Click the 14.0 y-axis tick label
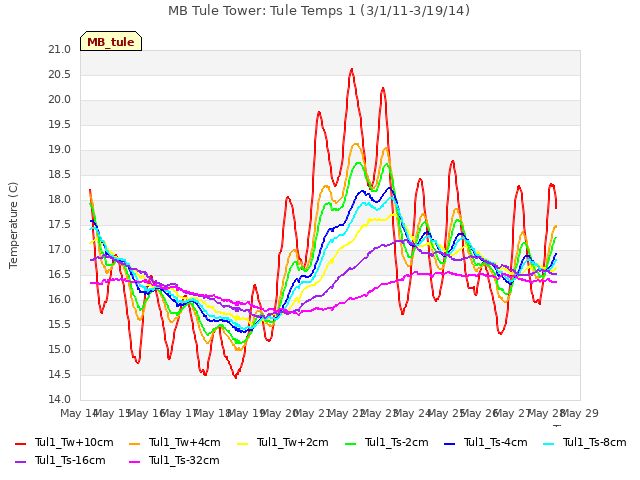640x480 pixels. click(60, 400)
